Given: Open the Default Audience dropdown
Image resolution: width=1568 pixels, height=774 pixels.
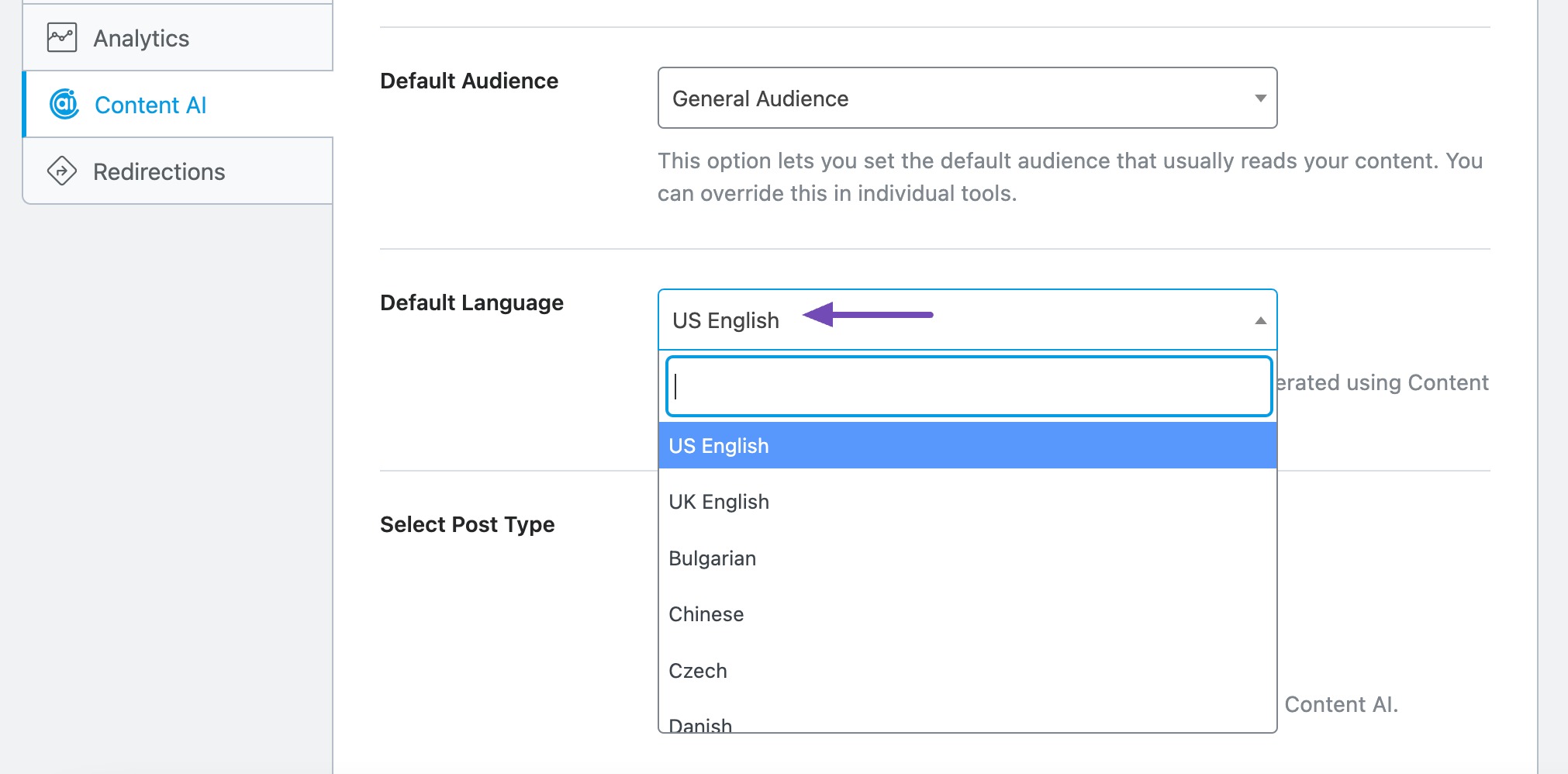Looking at the screenshot, I should 965,98.
